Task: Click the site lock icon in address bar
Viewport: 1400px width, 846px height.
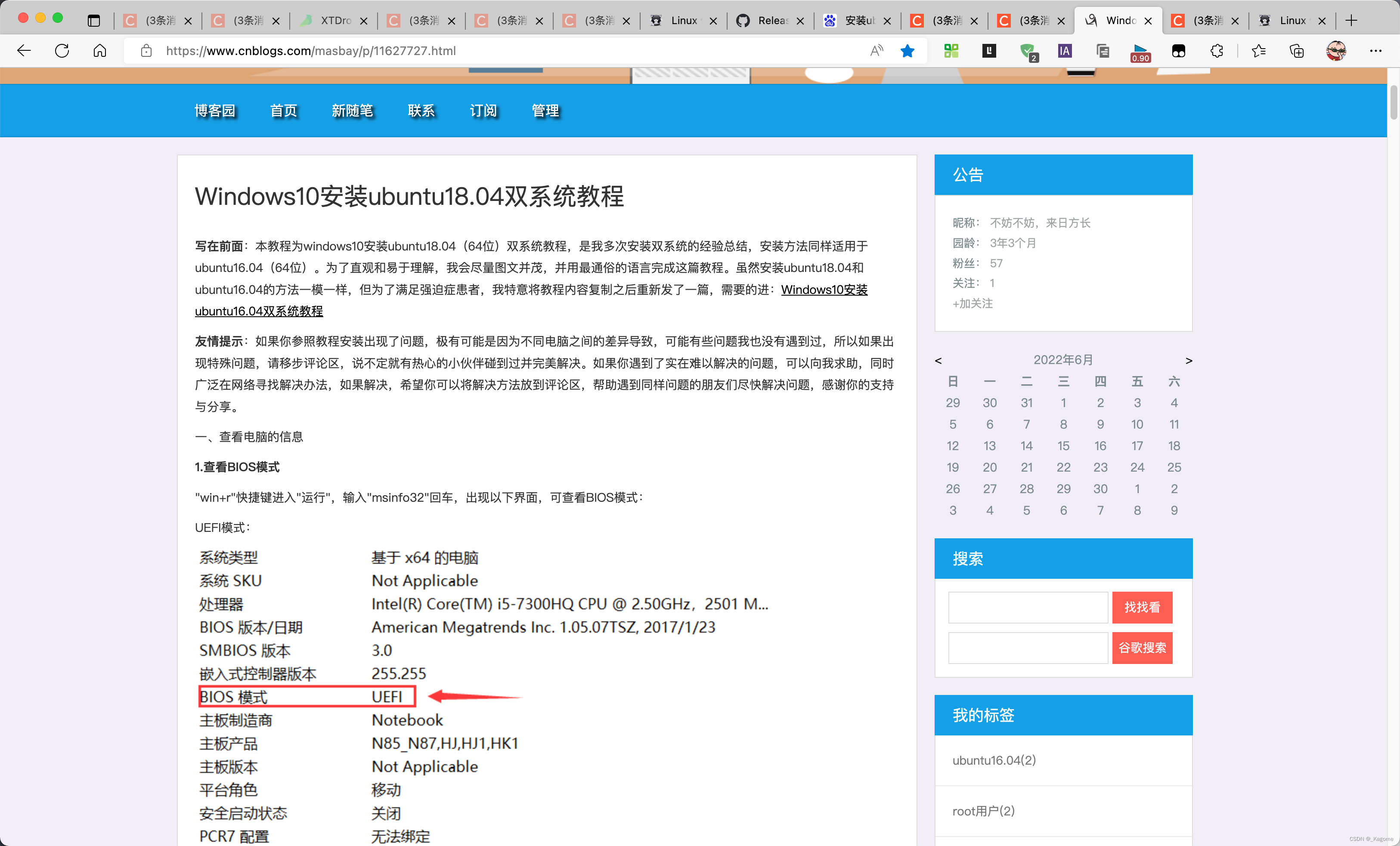Action: [146, 51]
